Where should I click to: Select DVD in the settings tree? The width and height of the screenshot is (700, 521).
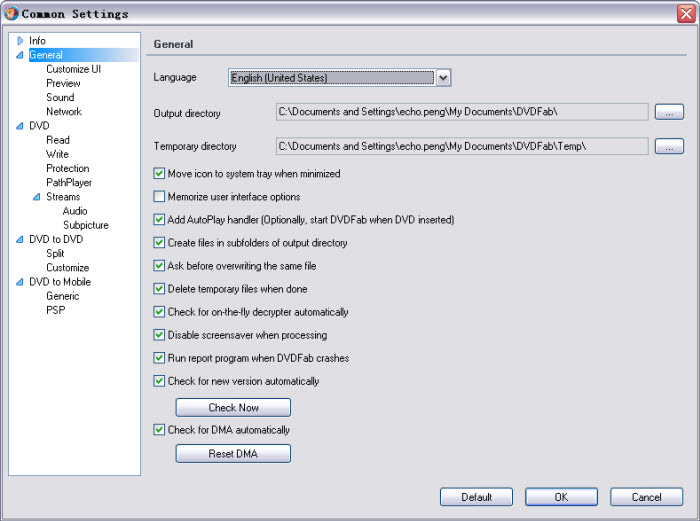click(39, 126)
